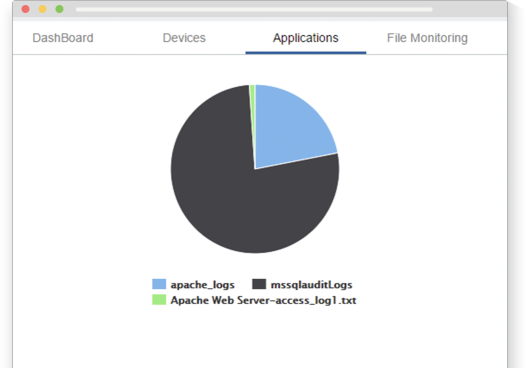Go to the File Monitoring tab
The height and width of the screenshot is (368, 525).
click(x=427, y=38)
